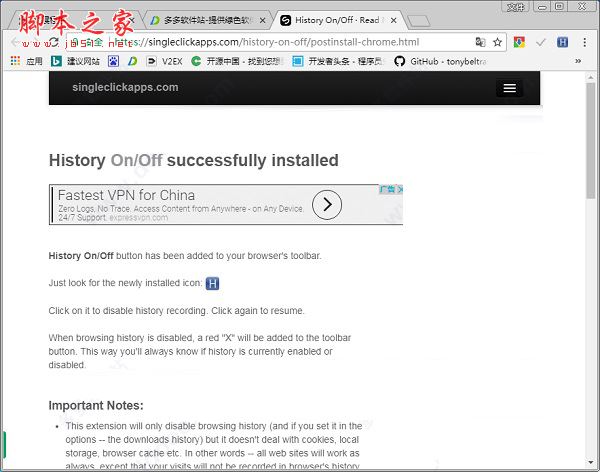Open the blue-green D bookmark icon
Screen dimensions: 600x472
[132, 61]
